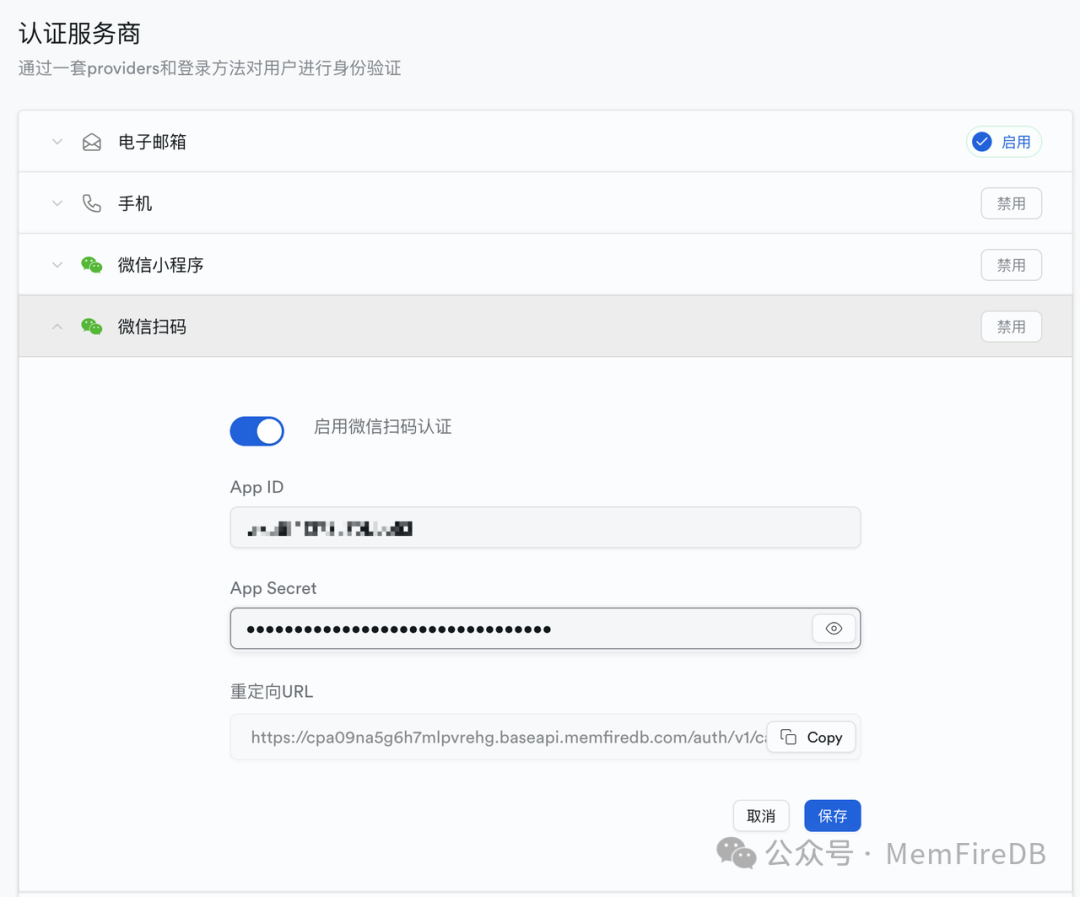This screenshot has width=1080, height=897.
Task: Save settings with 保存 button
Action: (833, 816)
